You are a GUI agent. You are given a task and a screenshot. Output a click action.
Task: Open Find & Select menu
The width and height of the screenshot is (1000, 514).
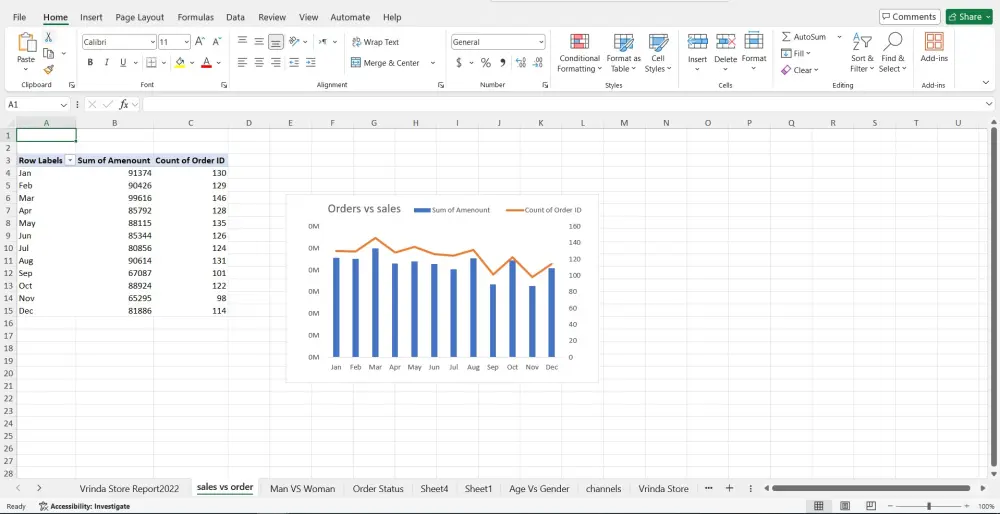point(893,53)
